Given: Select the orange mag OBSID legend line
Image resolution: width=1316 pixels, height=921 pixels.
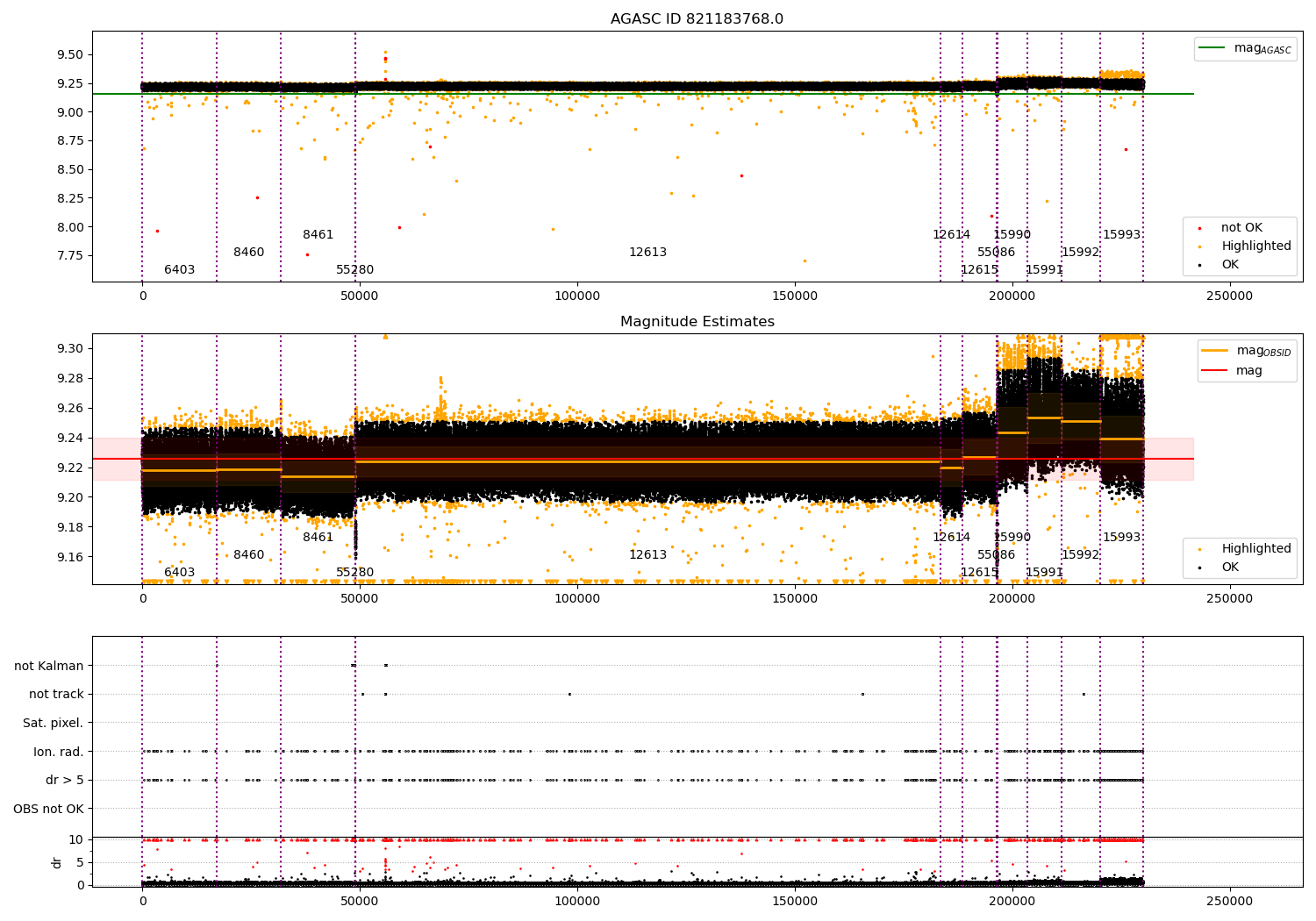Looking at the screenshot, I should (1215, 351).
